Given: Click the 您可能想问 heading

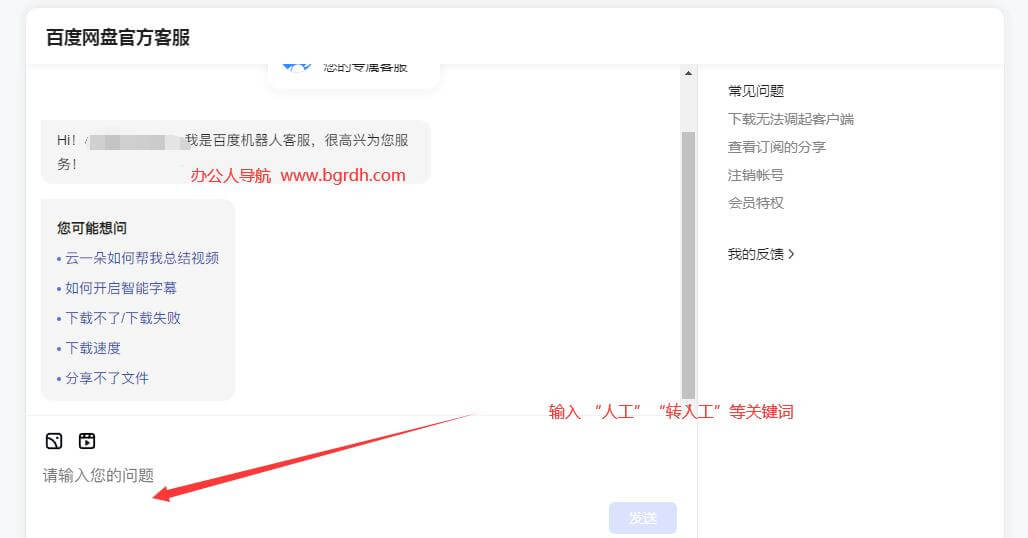Looking at the screenshot, I should [92, 228].
